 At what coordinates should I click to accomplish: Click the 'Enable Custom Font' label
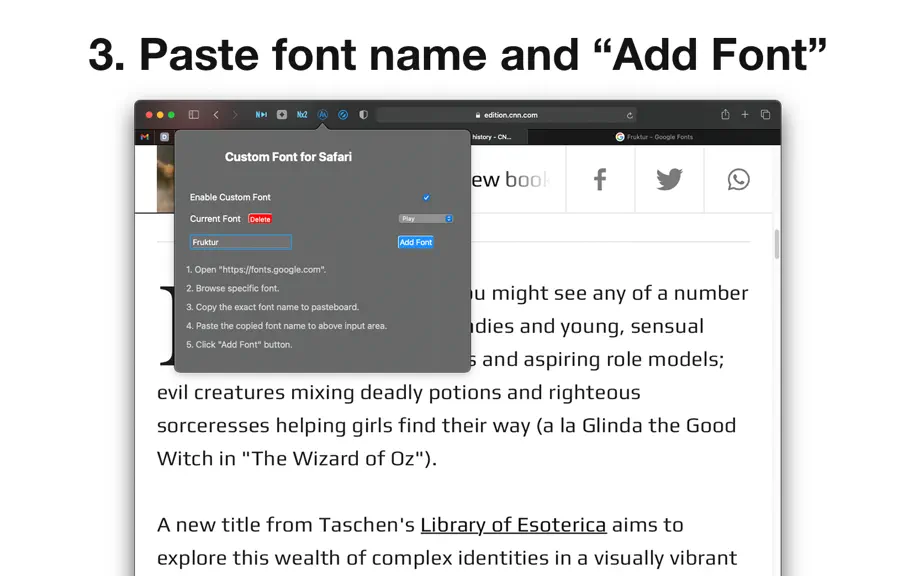230,197
